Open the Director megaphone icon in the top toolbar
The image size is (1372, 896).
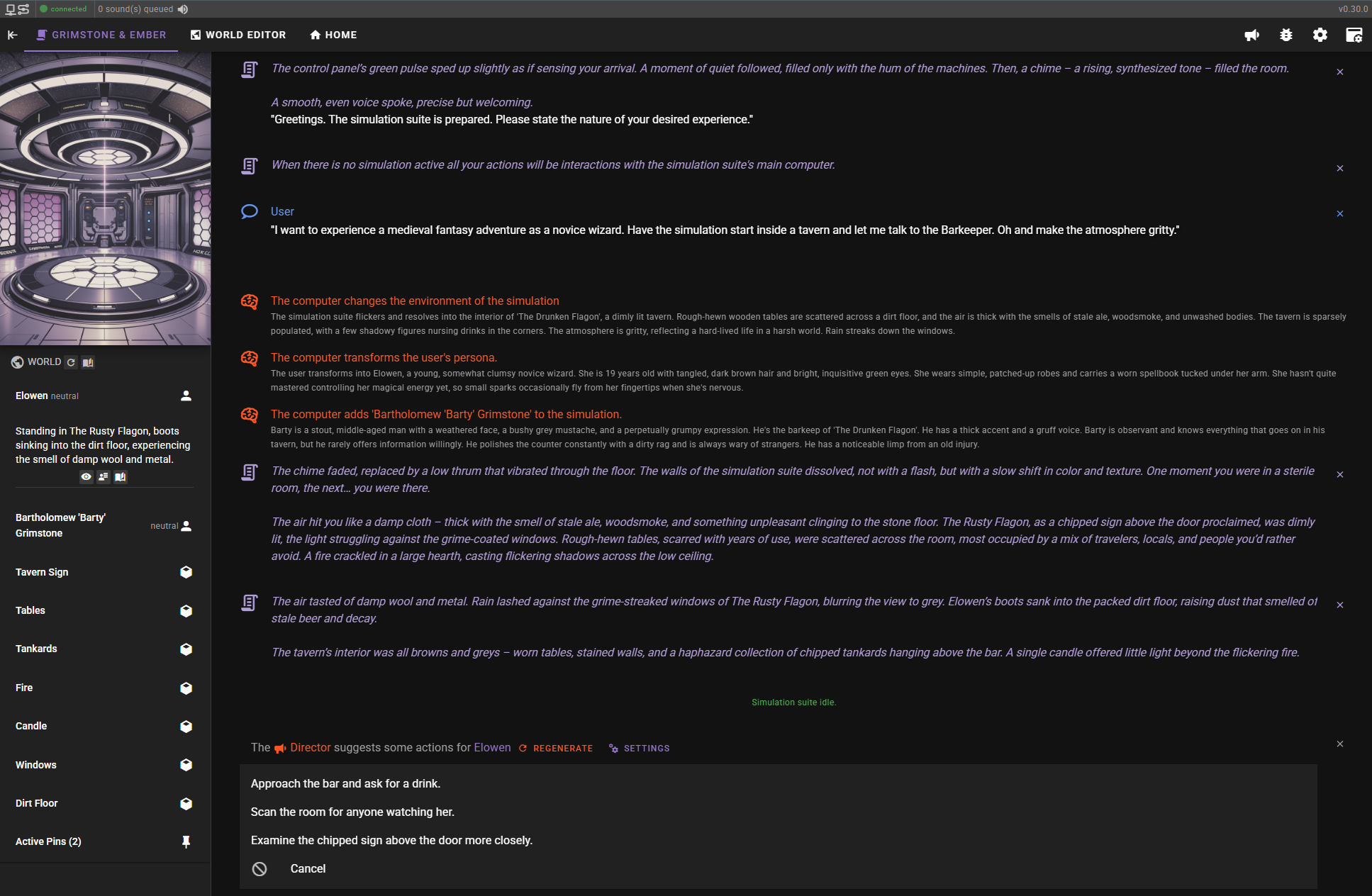point(1252,35)
